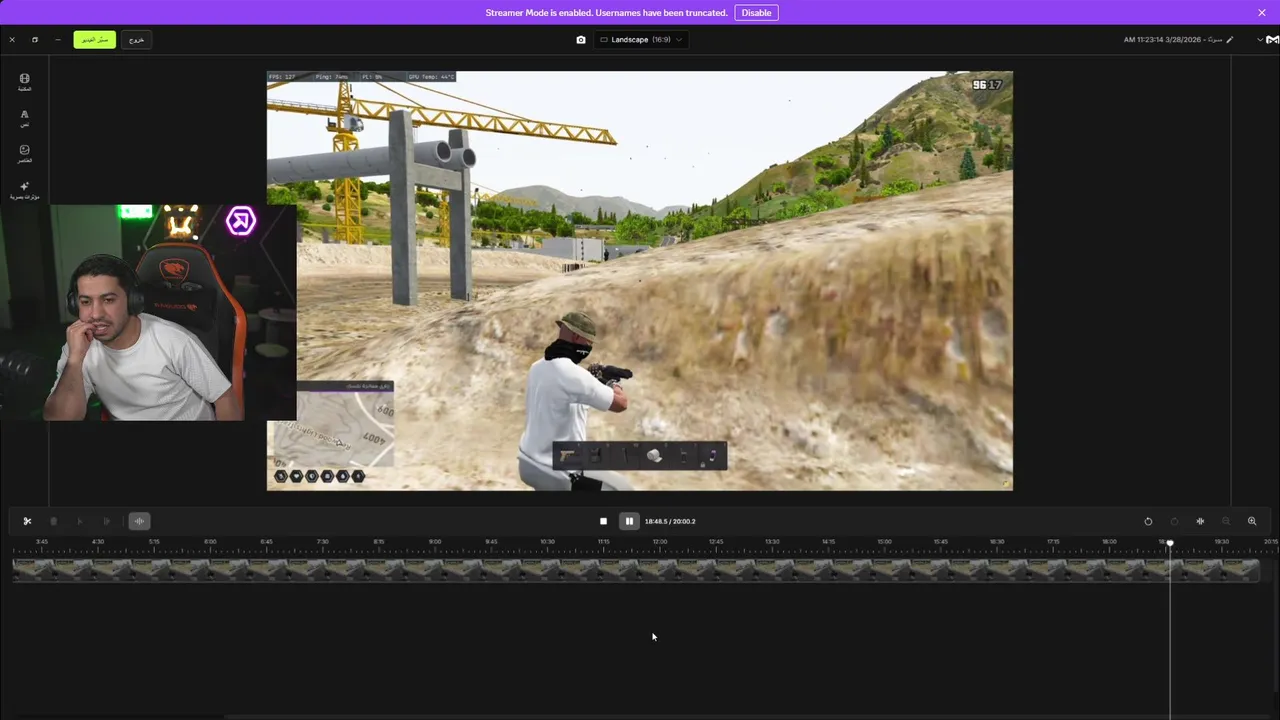Click the greyed icon left of the waveform

(107, 521)
